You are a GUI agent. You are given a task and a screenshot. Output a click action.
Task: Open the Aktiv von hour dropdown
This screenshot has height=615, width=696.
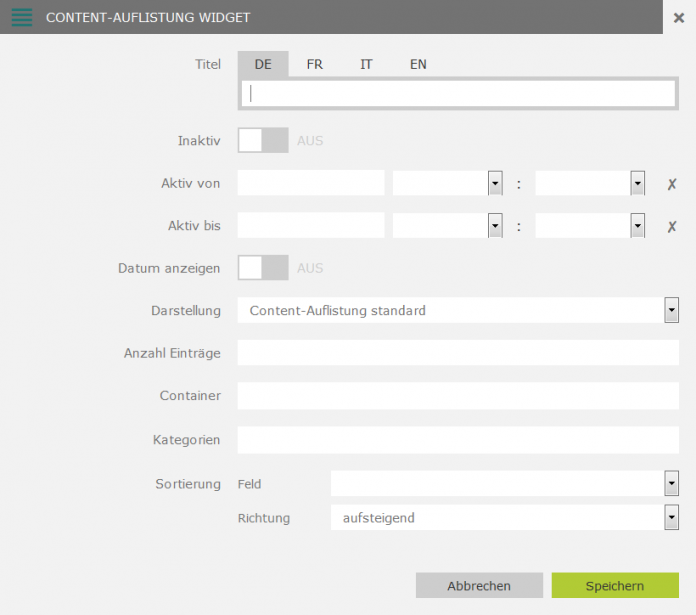pos(448,183)
